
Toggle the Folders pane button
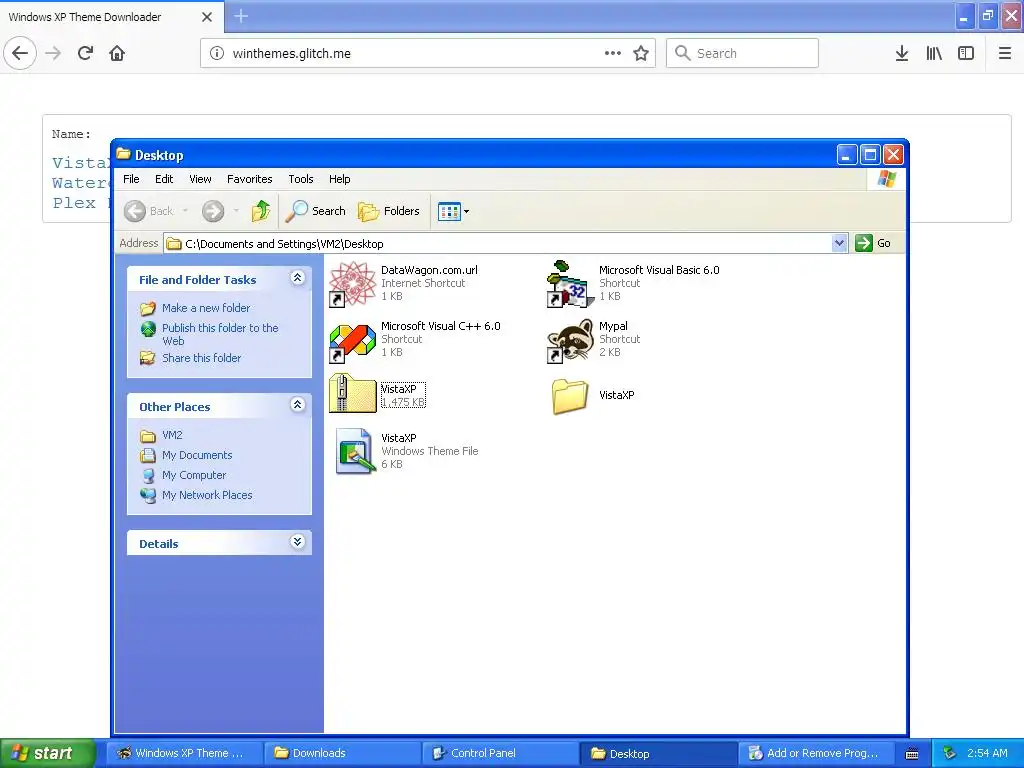point(389,211)
